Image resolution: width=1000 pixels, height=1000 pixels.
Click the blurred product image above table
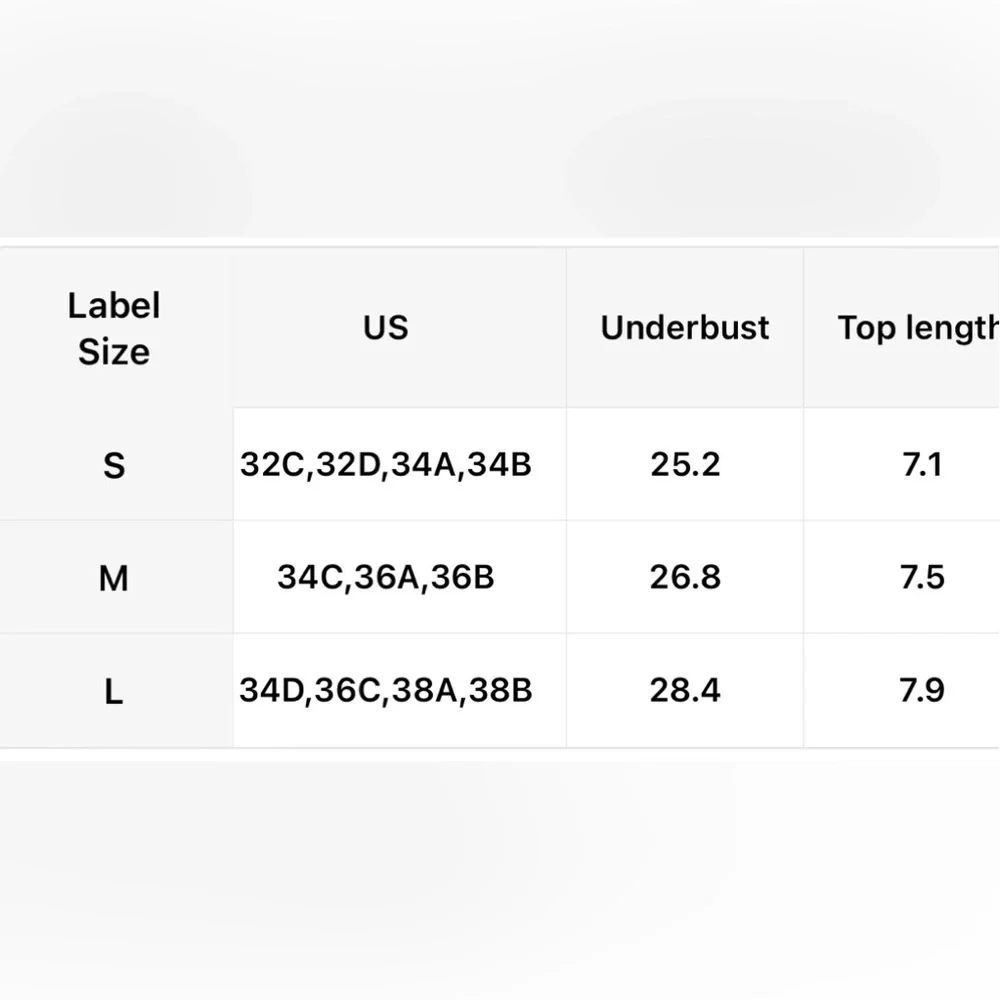pos(500,119)
